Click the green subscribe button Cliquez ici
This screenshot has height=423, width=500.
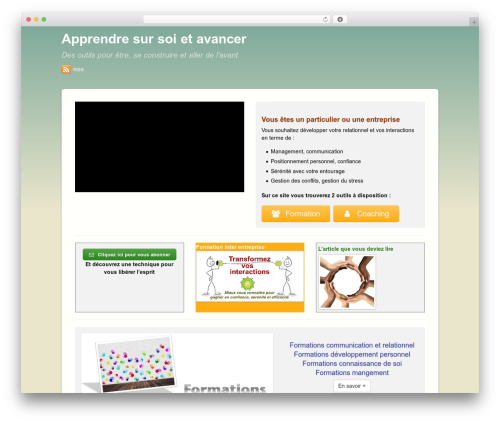129,255
